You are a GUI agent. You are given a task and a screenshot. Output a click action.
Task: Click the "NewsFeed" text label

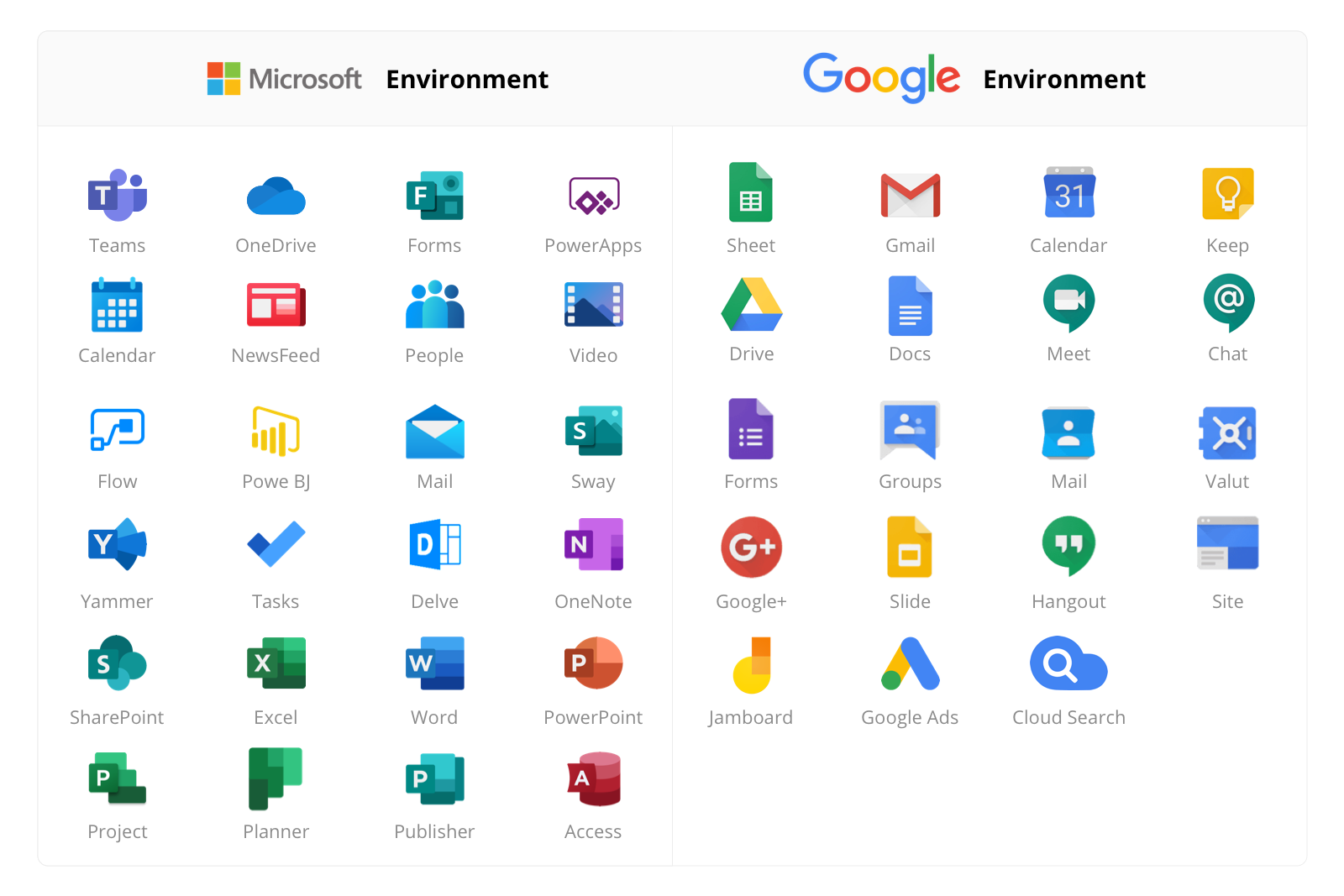pyautogui.click(x=276, y=355)
